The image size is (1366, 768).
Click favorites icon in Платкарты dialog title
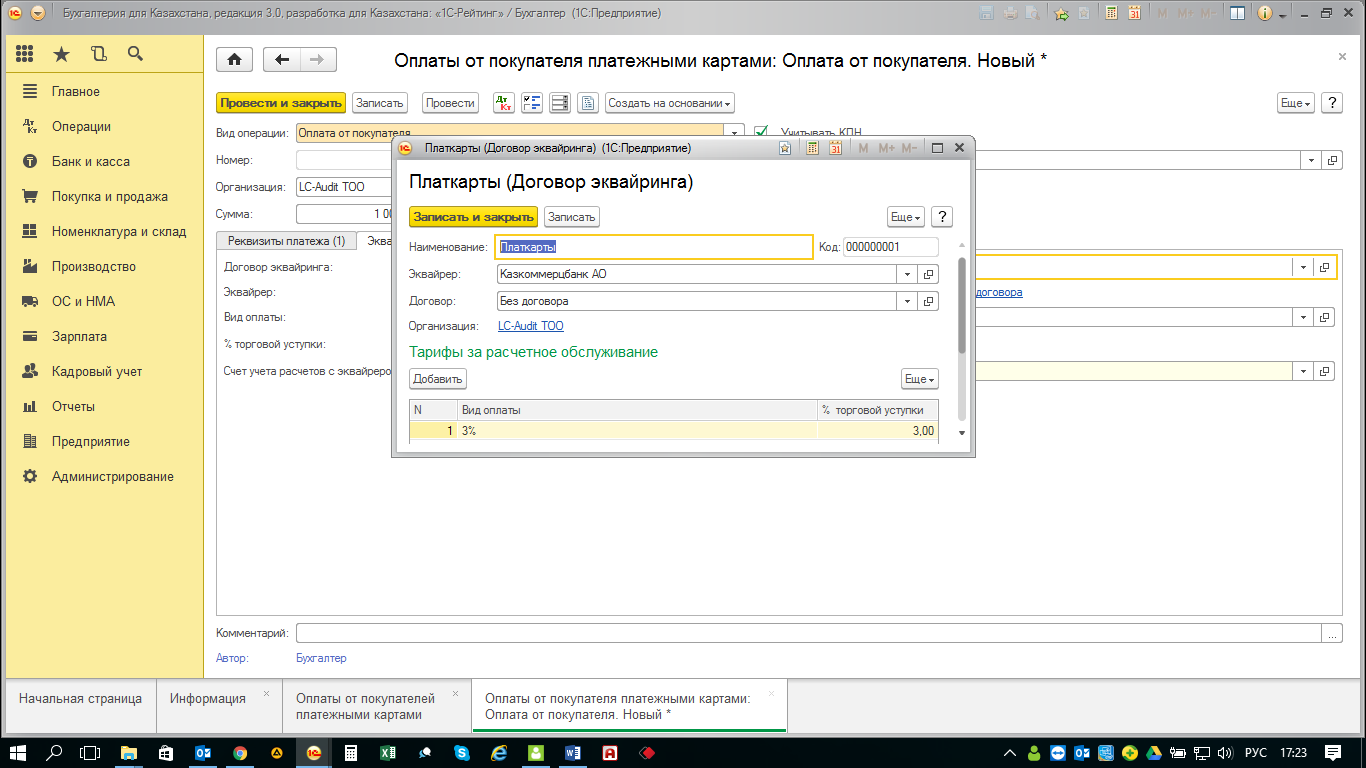786,148
